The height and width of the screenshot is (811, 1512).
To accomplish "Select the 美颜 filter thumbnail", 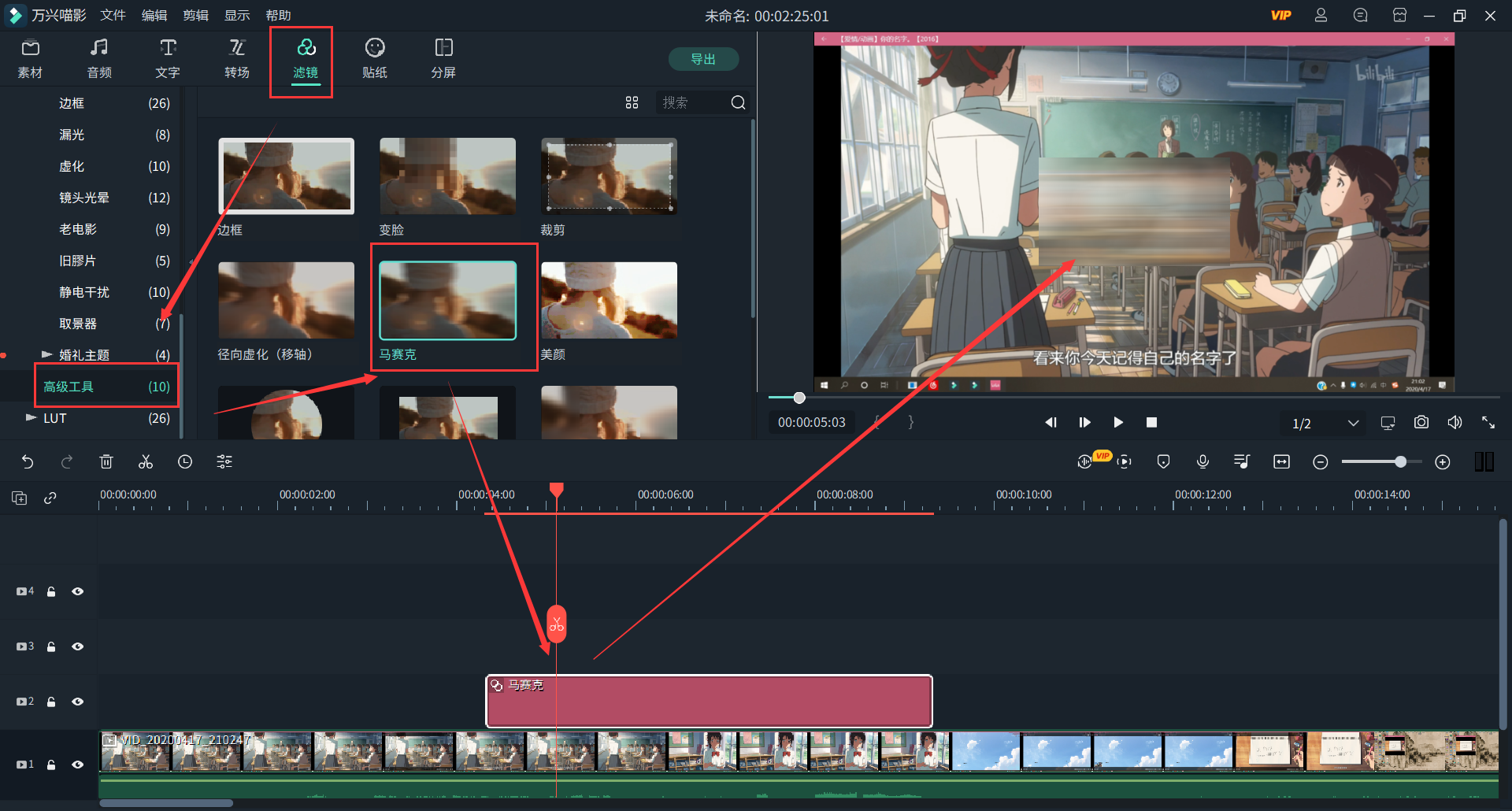I will tap(609, 301).
